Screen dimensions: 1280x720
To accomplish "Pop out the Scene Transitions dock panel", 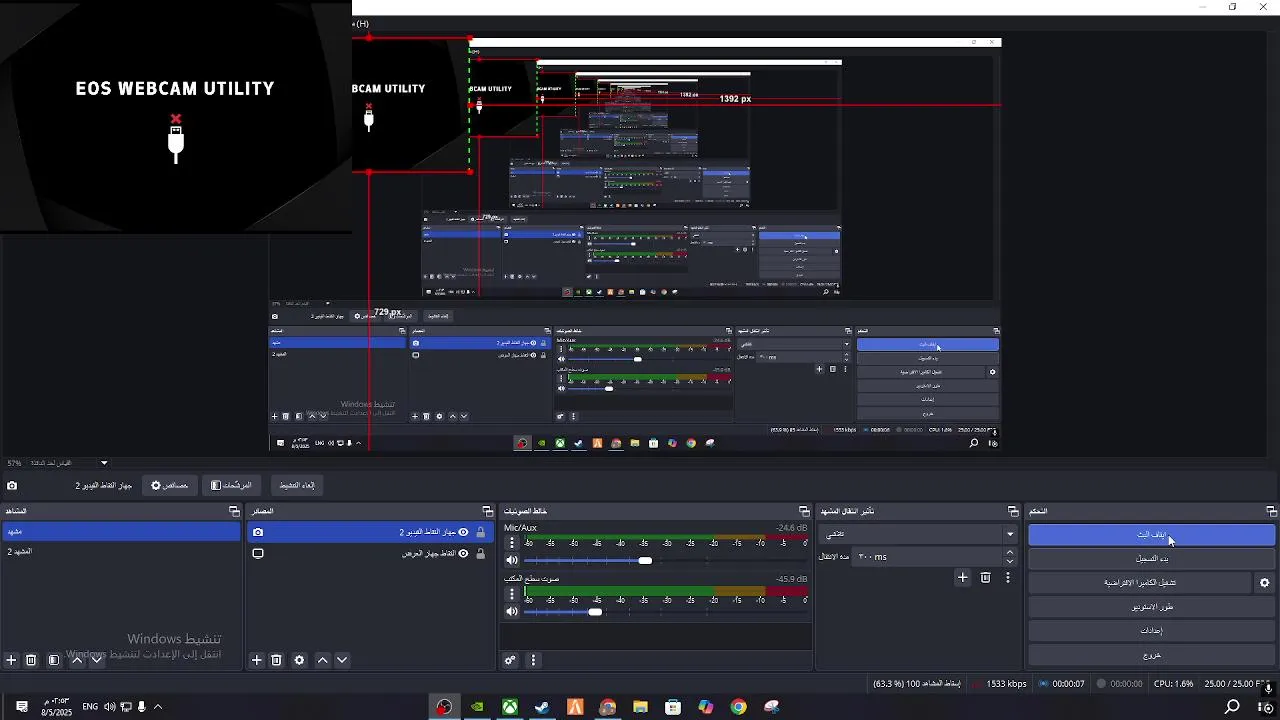I will click(x=1013, y=512).
